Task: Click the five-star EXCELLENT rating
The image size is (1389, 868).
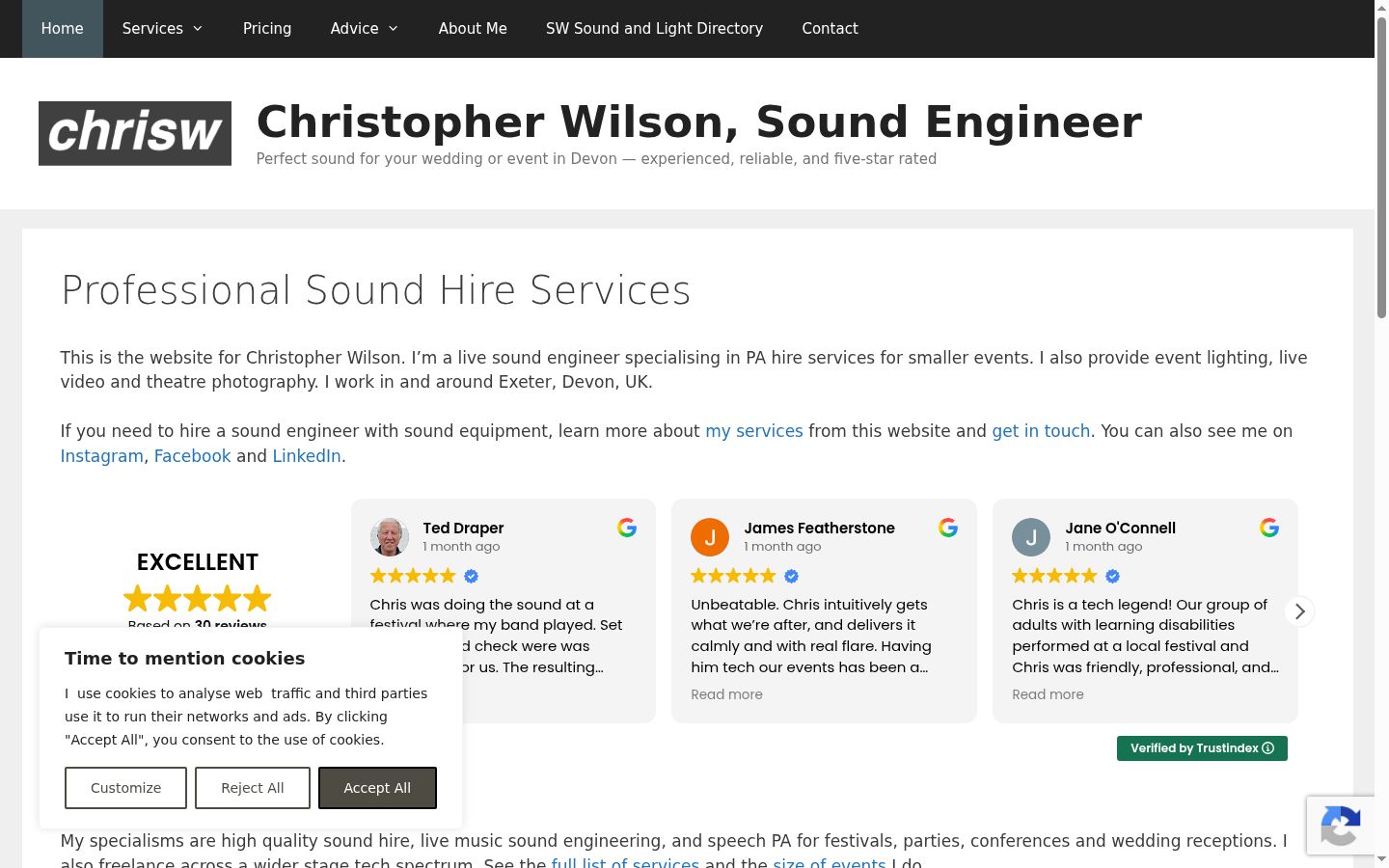Action: click(198, 599)
